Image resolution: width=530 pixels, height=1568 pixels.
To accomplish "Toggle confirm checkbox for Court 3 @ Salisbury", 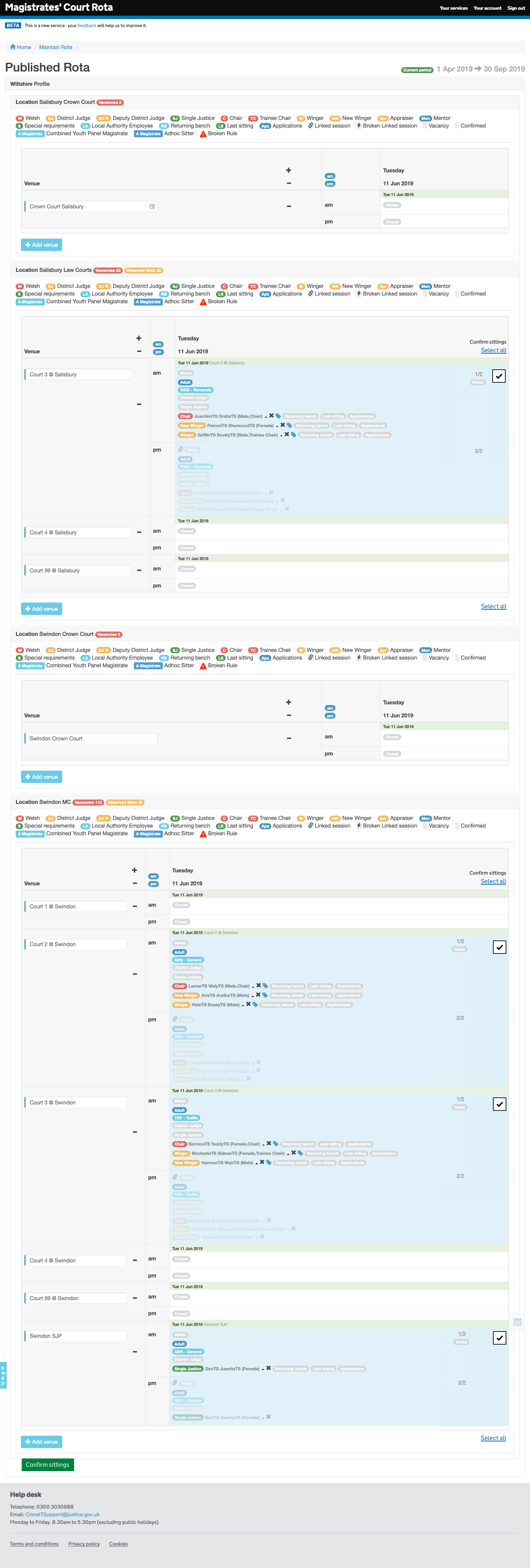I will 499,376.
